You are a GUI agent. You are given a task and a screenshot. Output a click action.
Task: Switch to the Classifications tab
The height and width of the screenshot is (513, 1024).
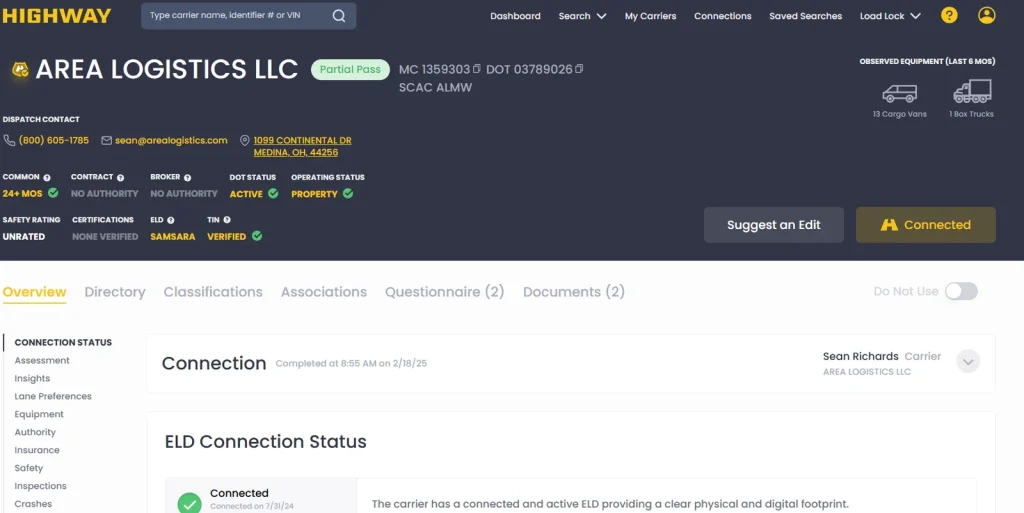pos(213,292)
